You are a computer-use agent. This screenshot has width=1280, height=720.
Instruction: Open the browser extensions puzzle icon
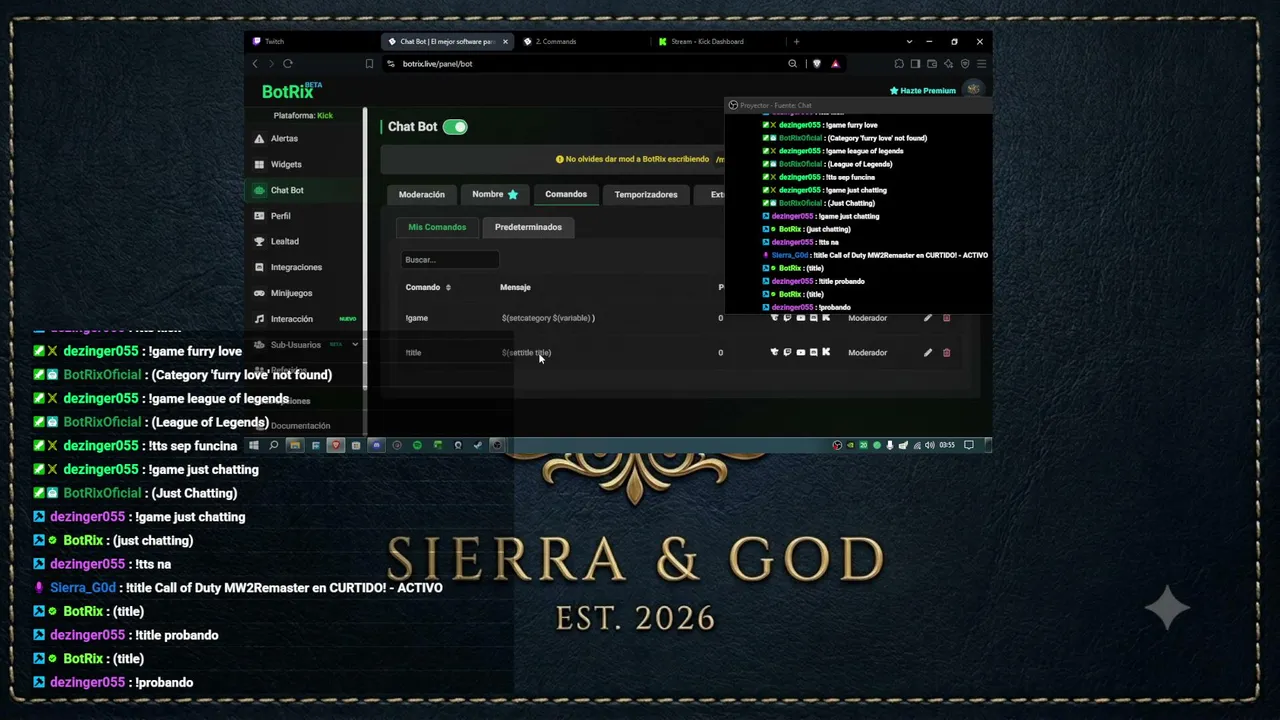(x=899, y=64)
